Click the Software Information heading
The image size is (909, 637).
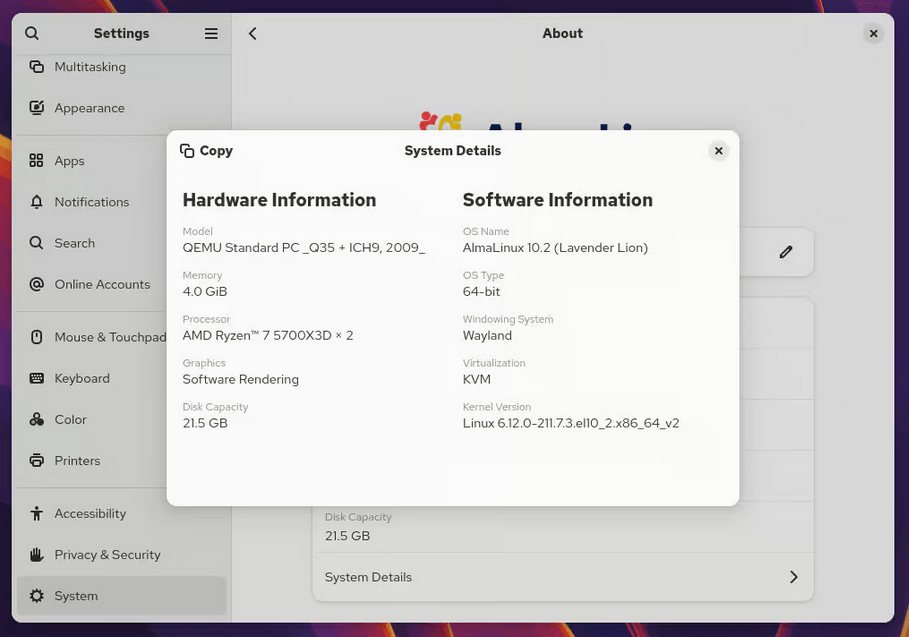tap(558, 200)
